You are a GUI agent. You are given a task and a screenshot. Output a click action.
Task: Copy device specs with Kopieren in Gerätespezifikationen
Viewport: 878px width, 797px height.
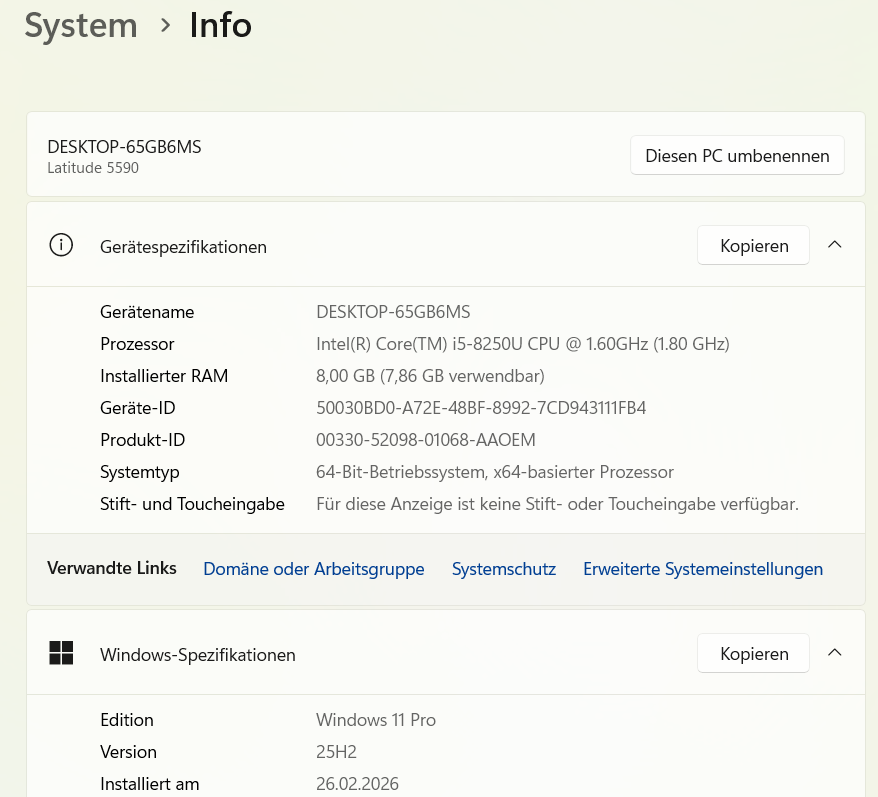click(753, 245)
